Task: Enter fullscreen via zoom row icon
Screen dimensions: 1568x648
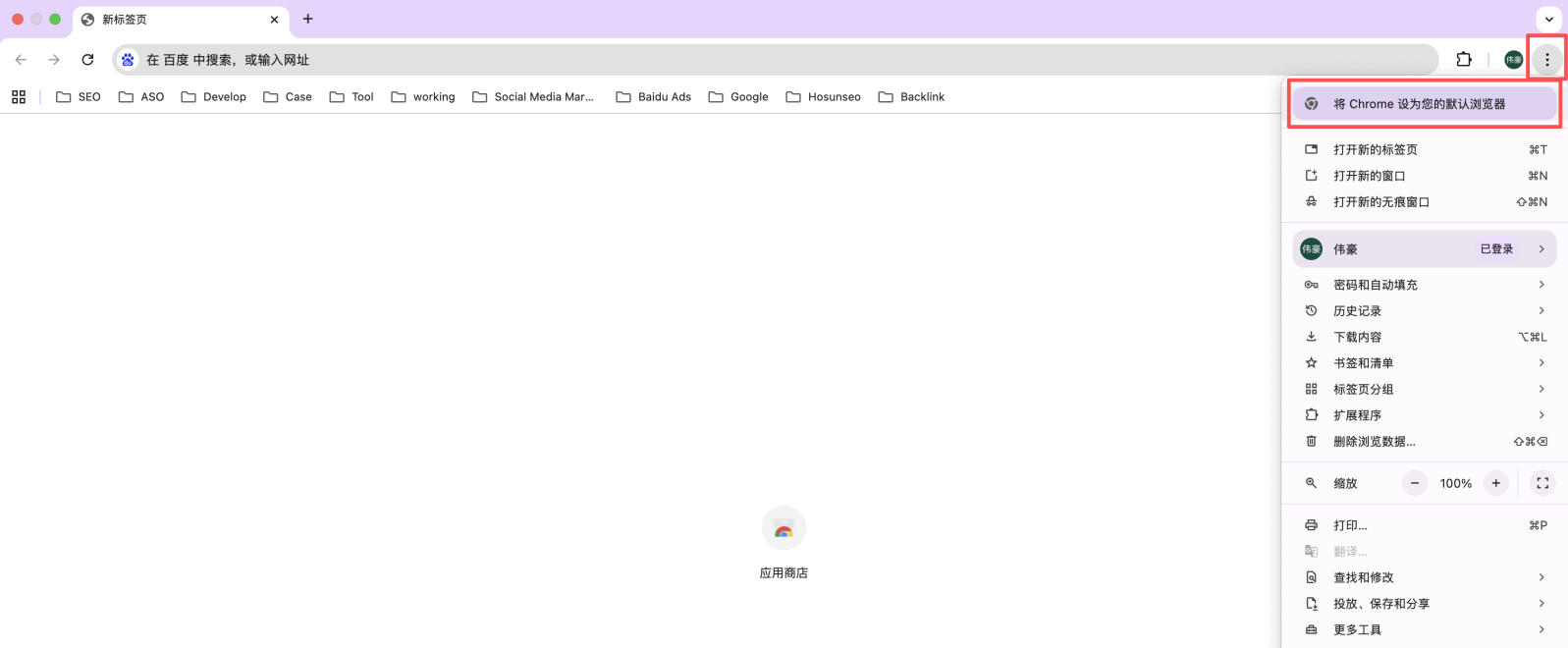Action: coord(1542,483)
